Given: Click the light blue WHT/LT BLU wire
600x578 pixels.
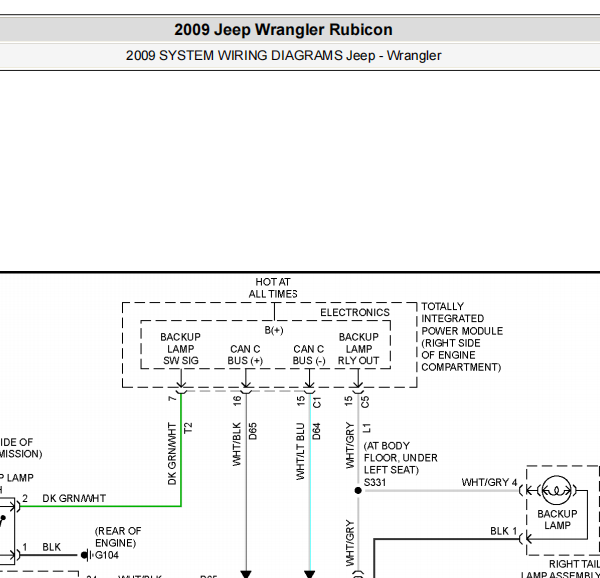Looking at the screenshot, I should coord(310,482).
